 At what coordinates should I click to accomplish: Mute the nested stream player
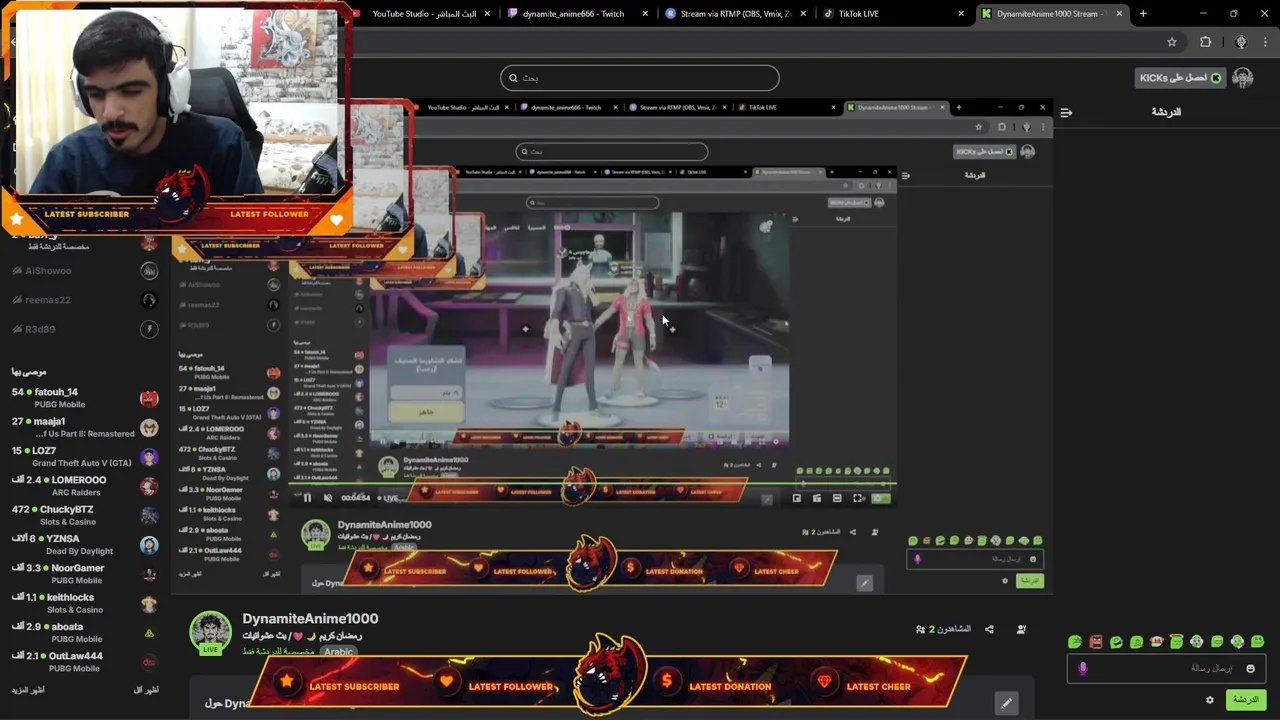(327, 498)
